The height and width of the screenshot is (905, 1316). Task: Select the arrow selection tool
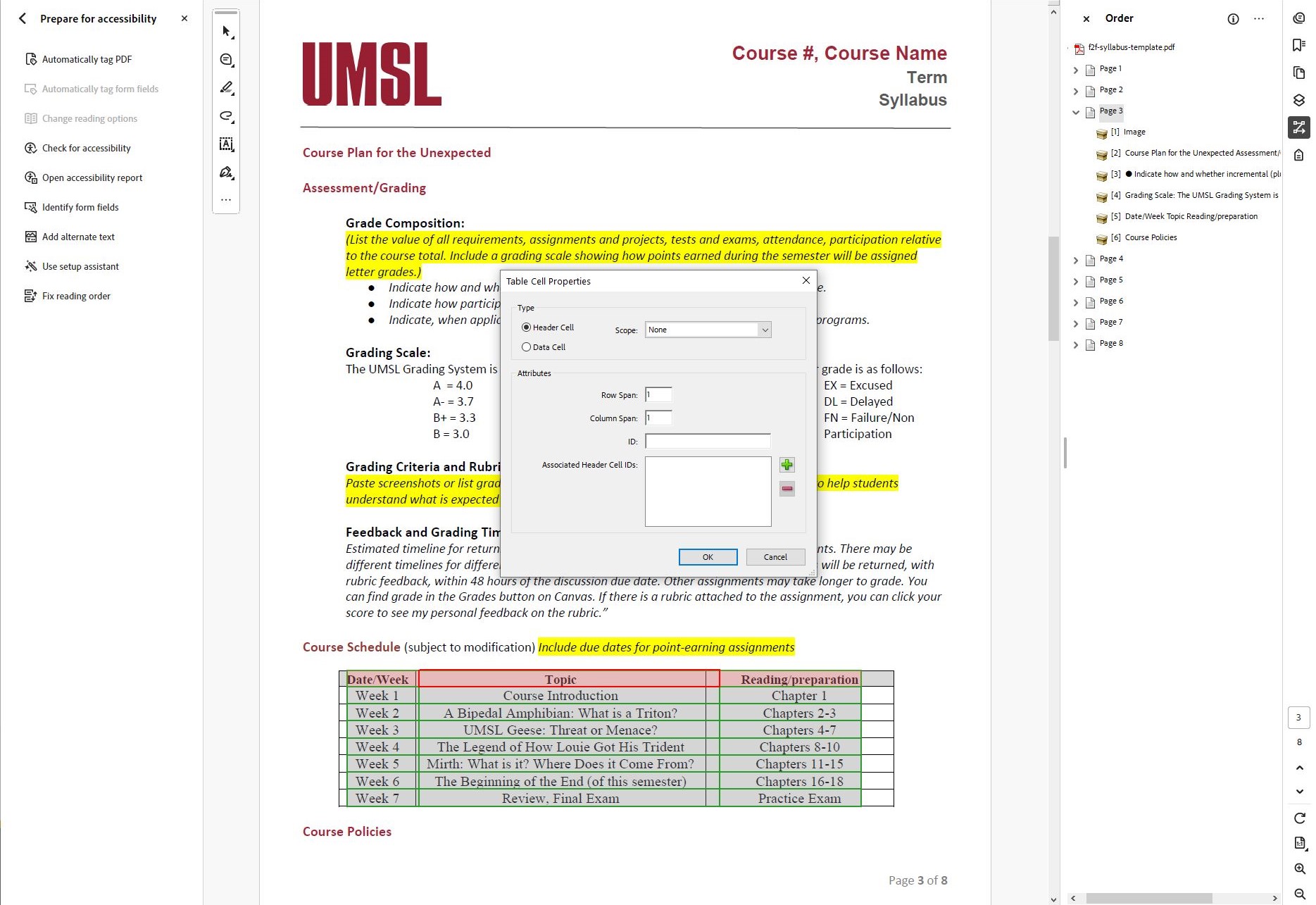pyautogui.click(x=226, y=32)
